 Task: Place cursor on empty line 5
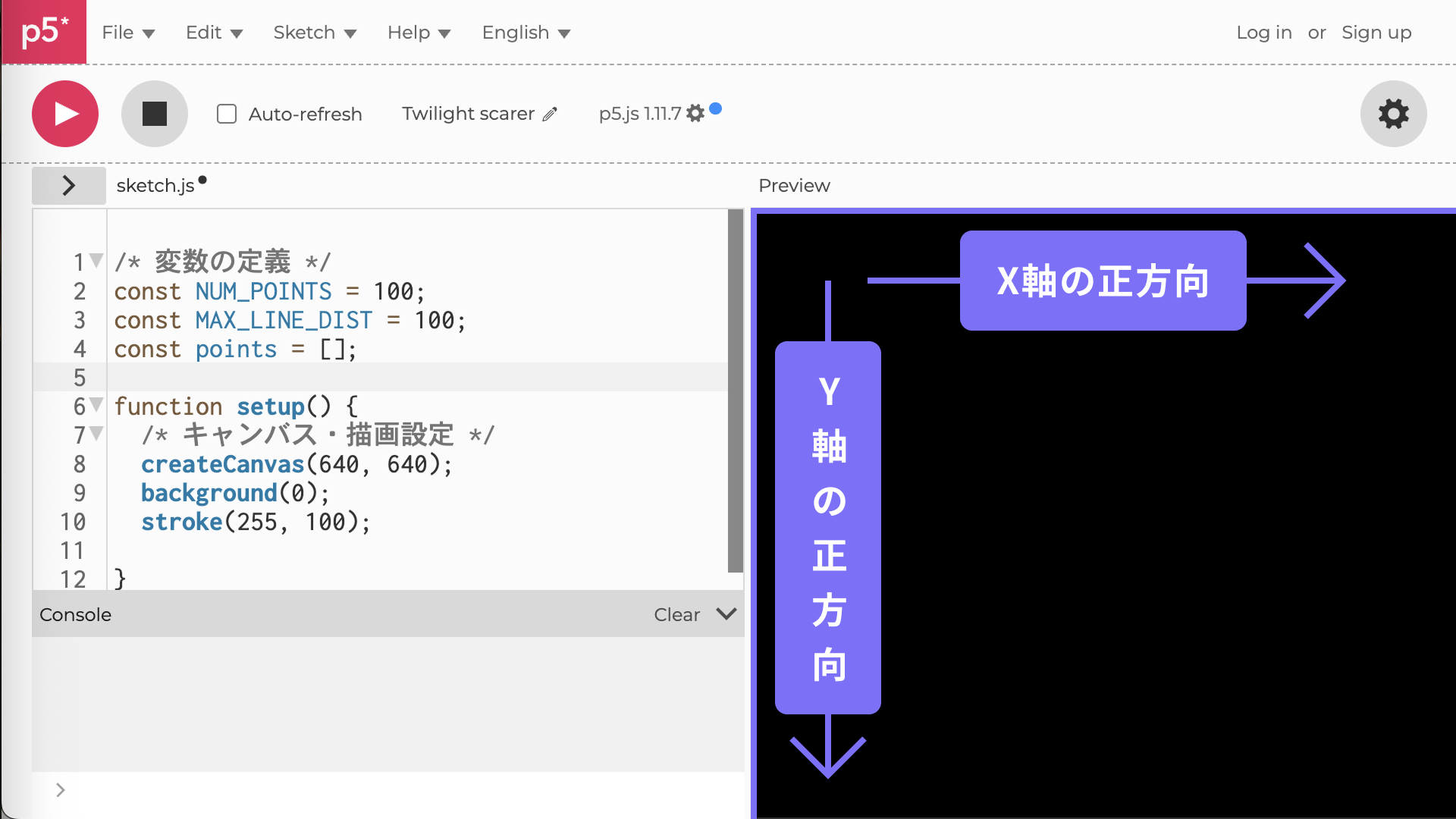tap(417, 377)
